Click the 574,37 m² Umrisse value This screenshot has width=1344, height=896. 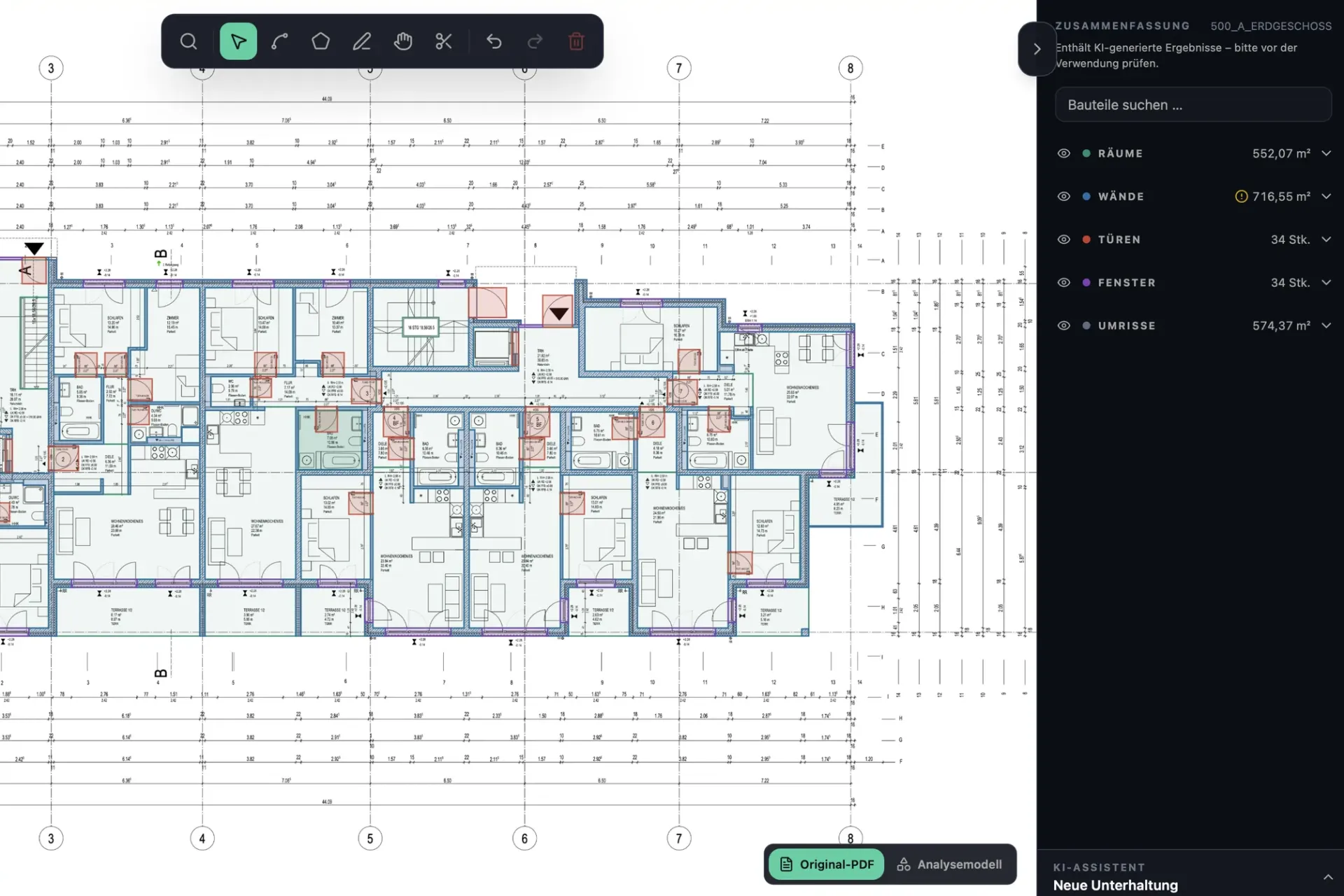pyautogui.click(x=1281, y=325)
